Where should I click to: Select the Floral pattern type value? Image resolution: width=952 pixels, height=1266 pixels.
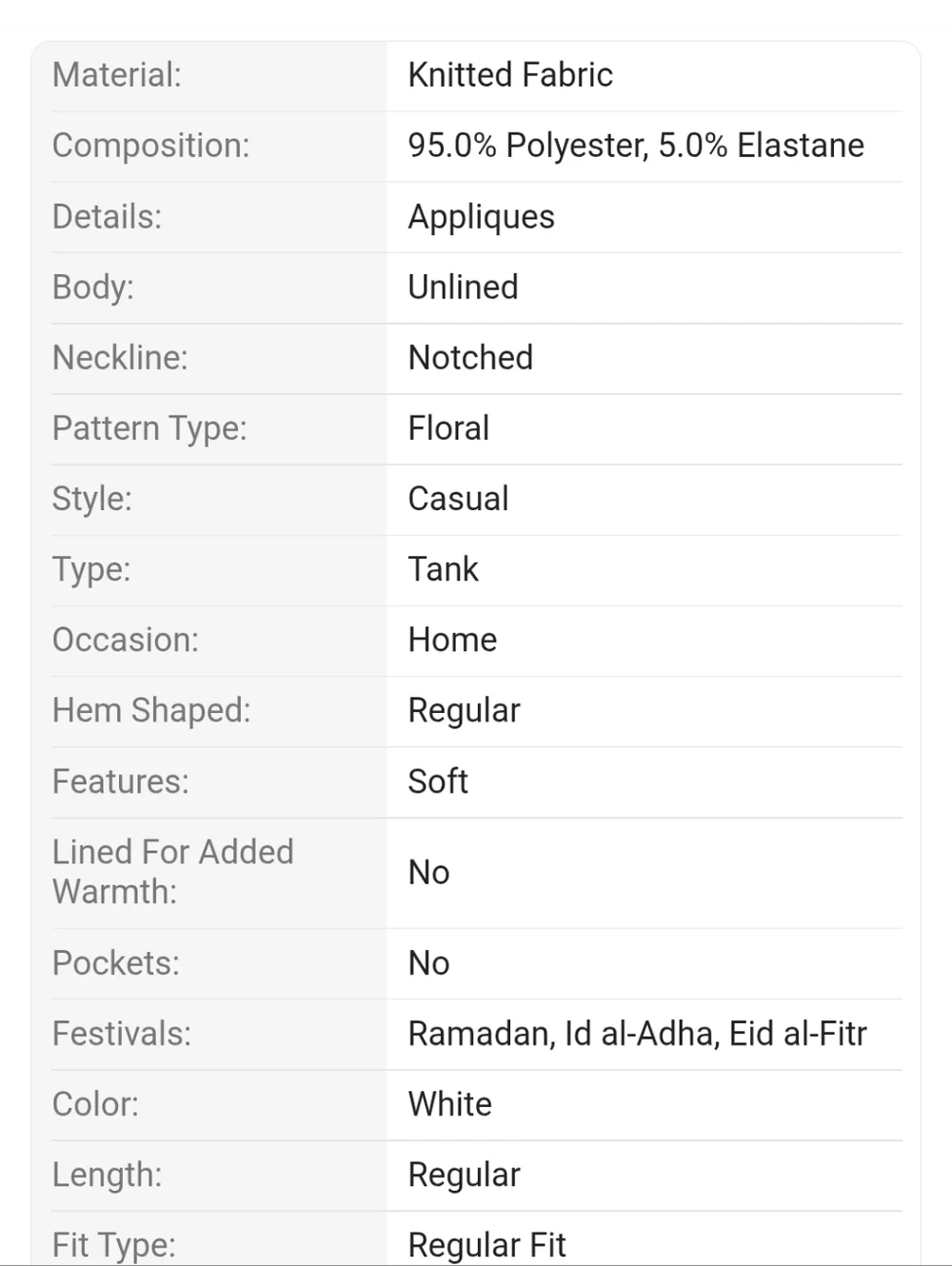[448, 428]
